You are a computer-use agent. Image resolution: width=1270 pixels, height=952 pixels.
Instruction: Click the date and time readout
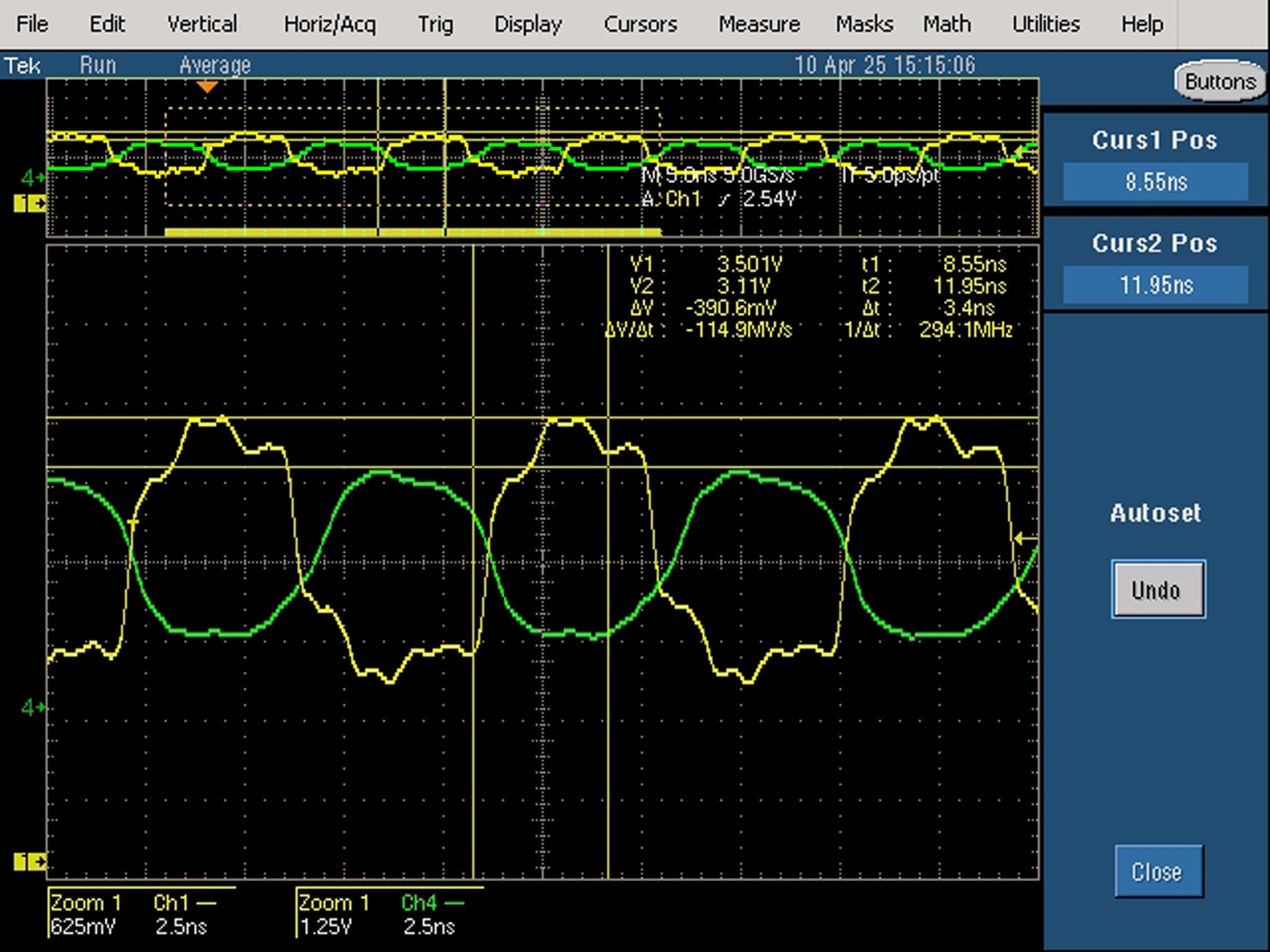[x=884, y=65]
